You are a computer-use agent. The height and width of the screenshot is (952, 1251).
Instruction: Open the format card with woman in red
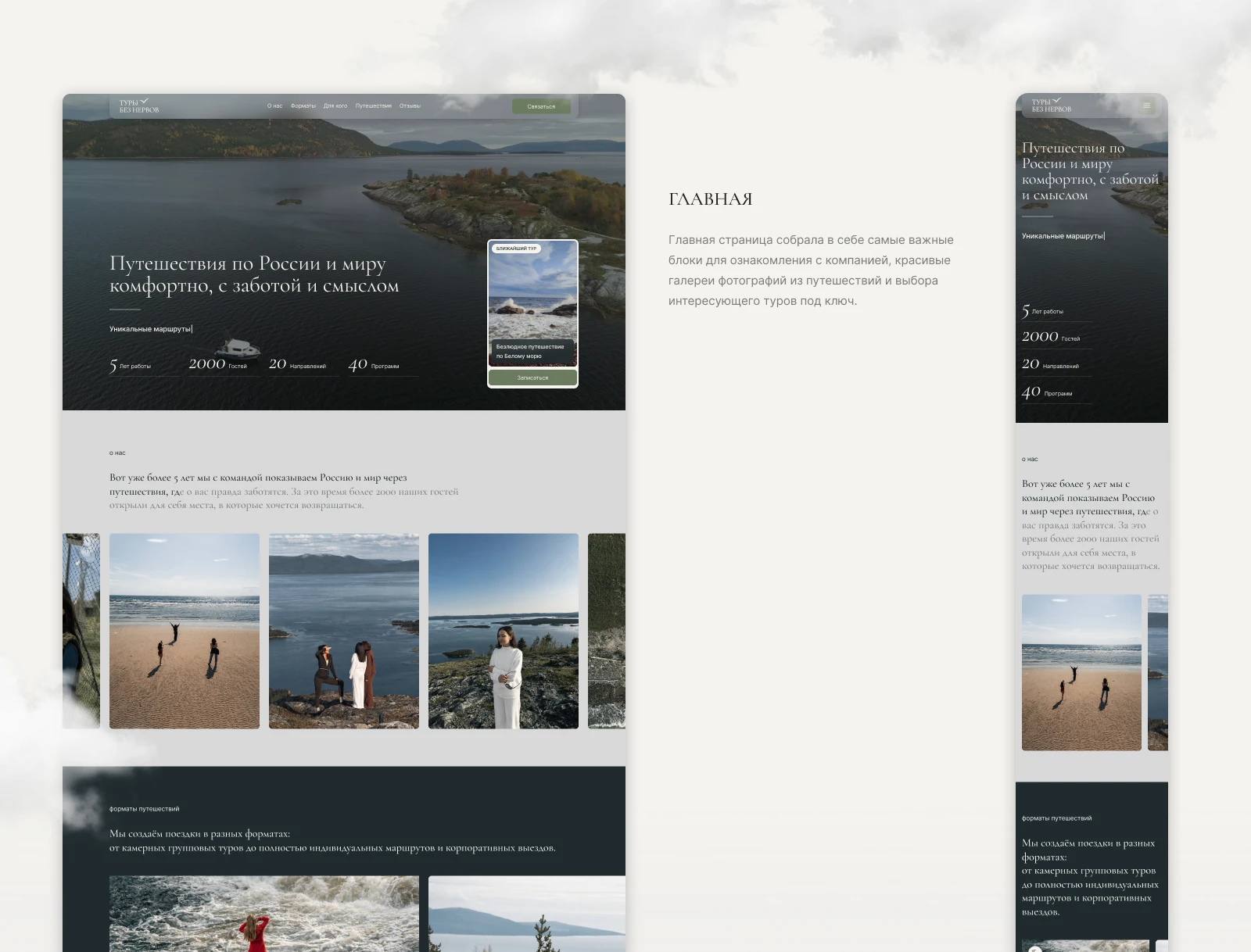tap(264, 914)
